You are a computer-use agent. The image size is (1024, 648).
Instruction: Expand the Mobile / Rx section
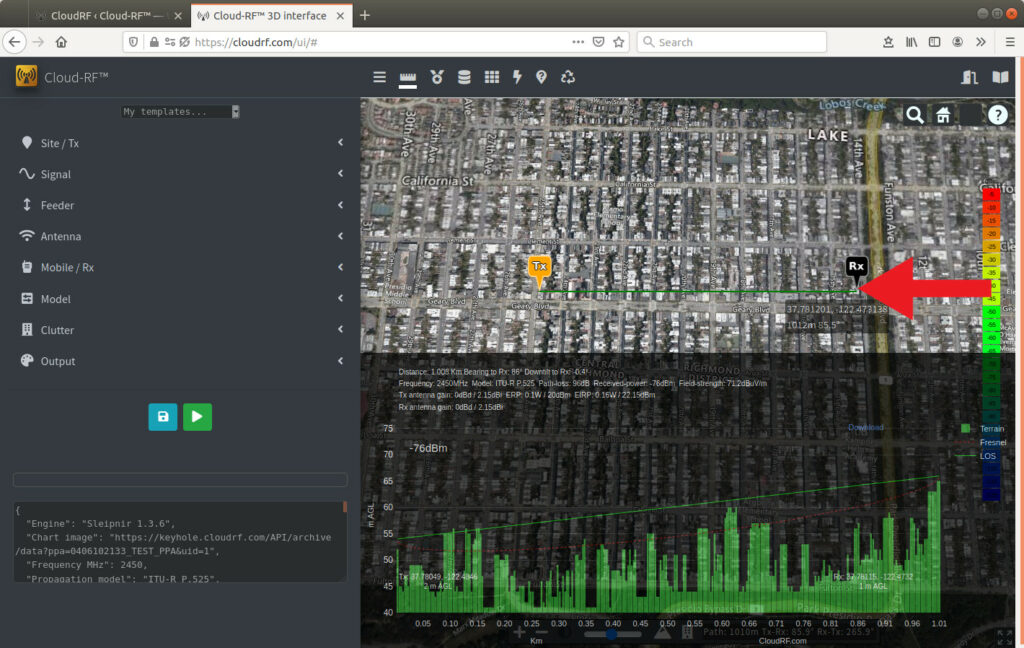[x=180, y=267]
